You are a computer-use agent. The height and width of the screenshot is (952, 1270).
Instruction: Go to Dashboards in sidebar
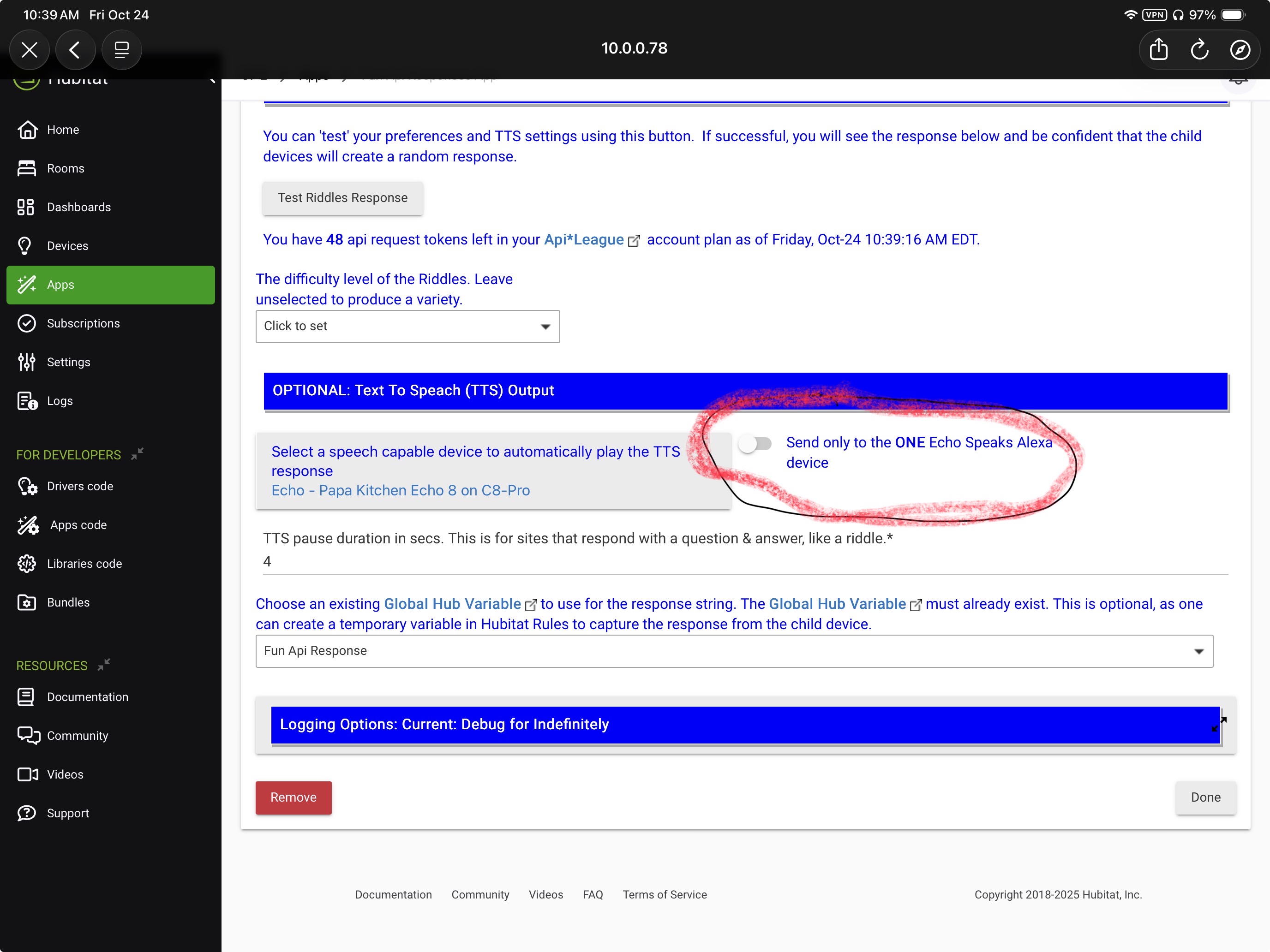pyautogui.click(x=78, y=207)
